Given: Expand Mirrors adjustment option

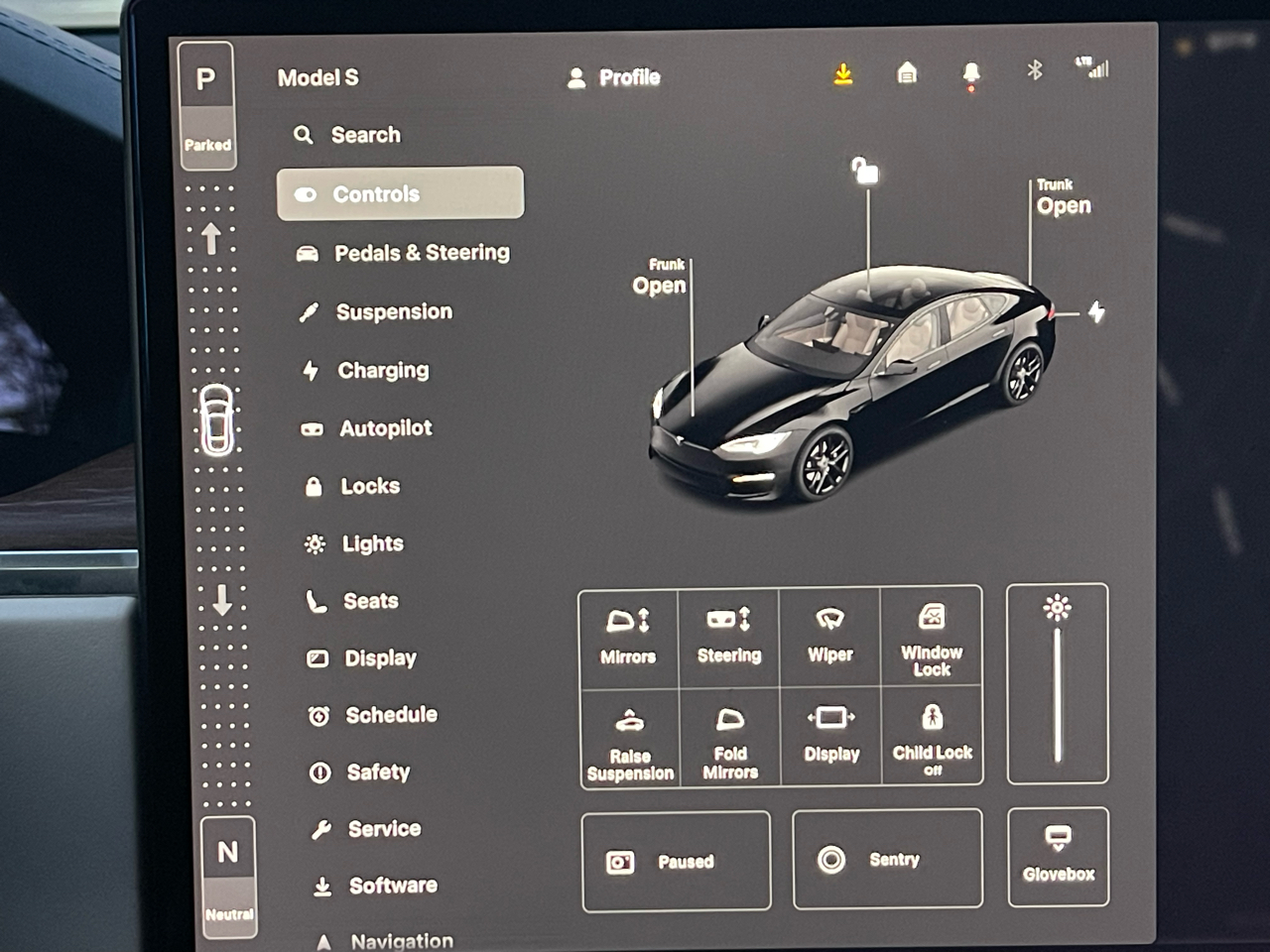Looking at the screenshot, I should coord(628,636).
